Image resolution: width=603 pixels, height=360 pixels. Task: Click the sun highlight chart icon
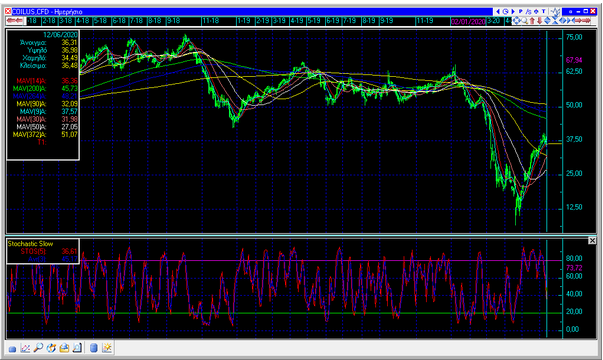(107, 348)
